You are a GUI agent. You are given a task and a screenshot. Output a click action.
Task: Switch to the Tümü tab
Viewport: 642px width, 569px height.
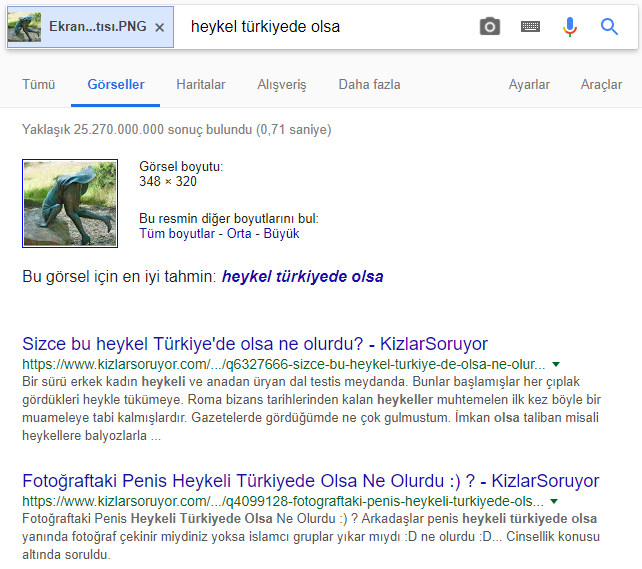(38, 84)
